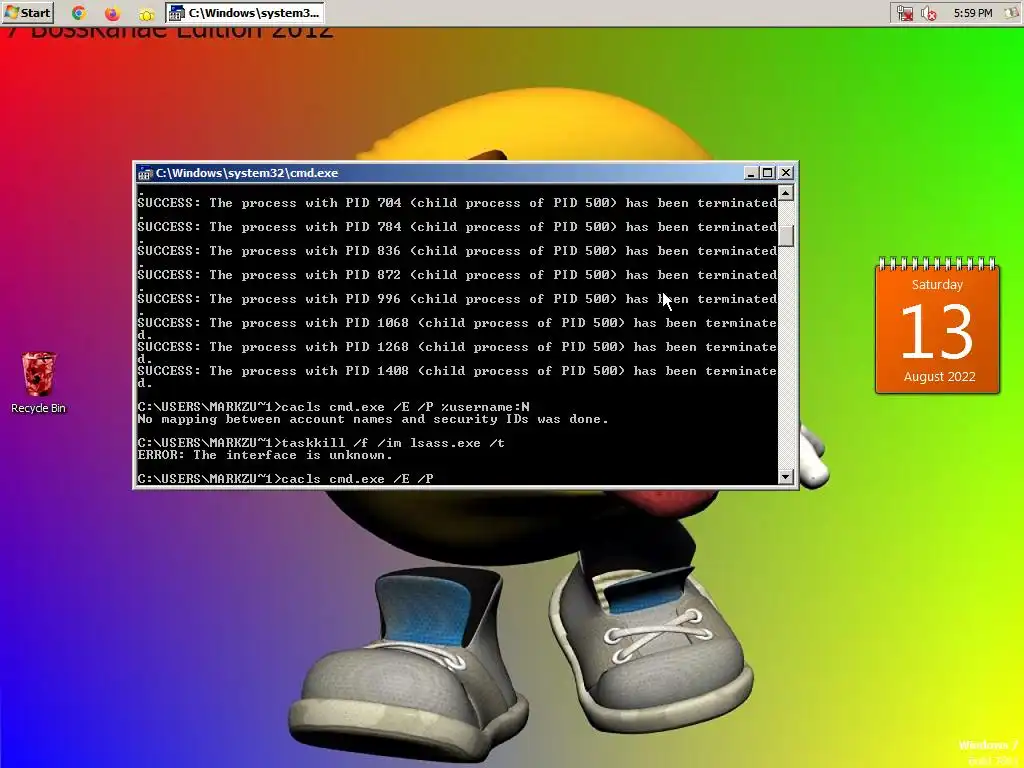Click the tray icon right of the clock
1024x768 pixels.
coord(1011,13)
